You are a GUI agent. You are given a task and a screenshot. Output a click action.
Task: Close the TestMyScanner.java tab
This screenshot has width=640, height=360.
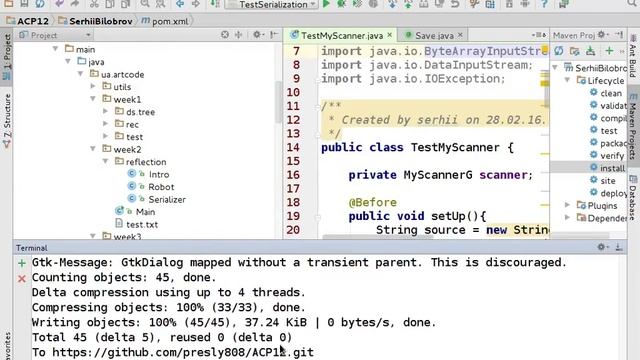tap(390, 35)
